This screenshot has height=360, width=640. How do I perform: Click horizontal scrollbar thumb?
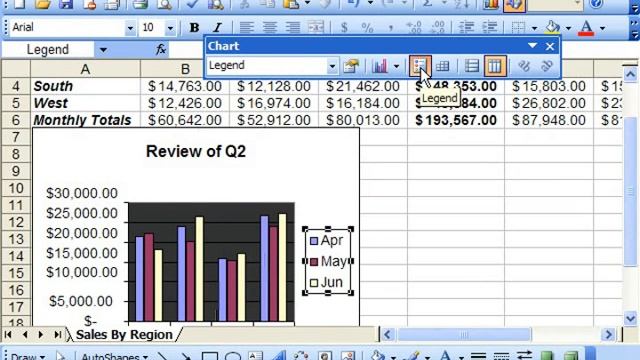(x=464, y=335)
